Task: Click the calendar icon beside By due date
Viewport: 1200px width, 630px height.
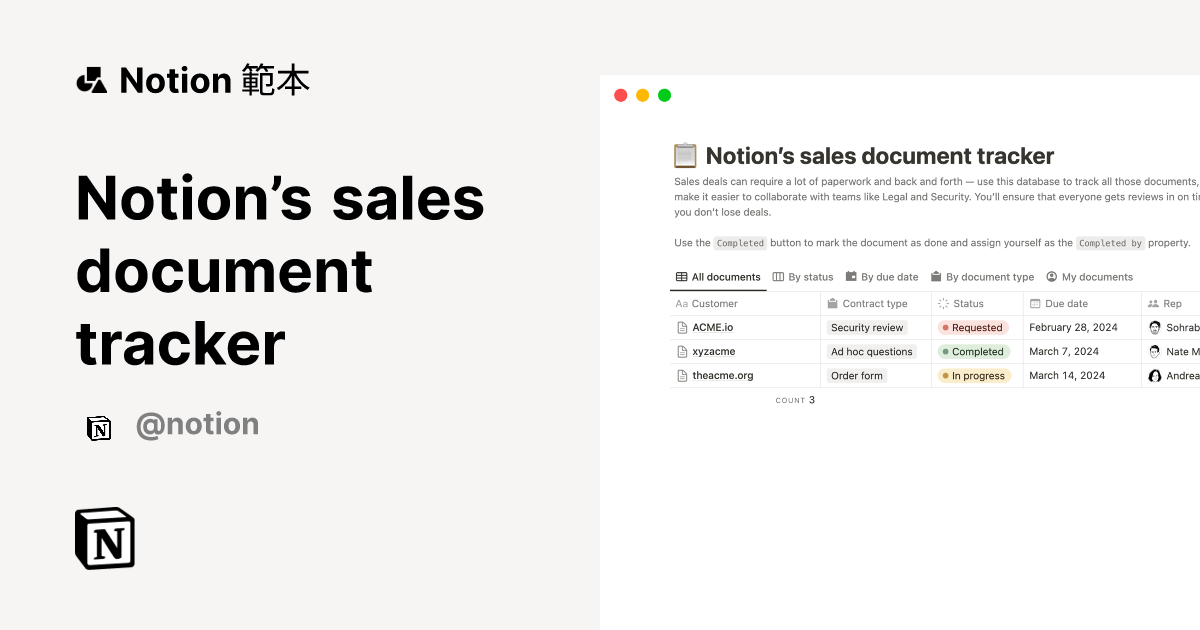Action: click(x=850, y=277)
